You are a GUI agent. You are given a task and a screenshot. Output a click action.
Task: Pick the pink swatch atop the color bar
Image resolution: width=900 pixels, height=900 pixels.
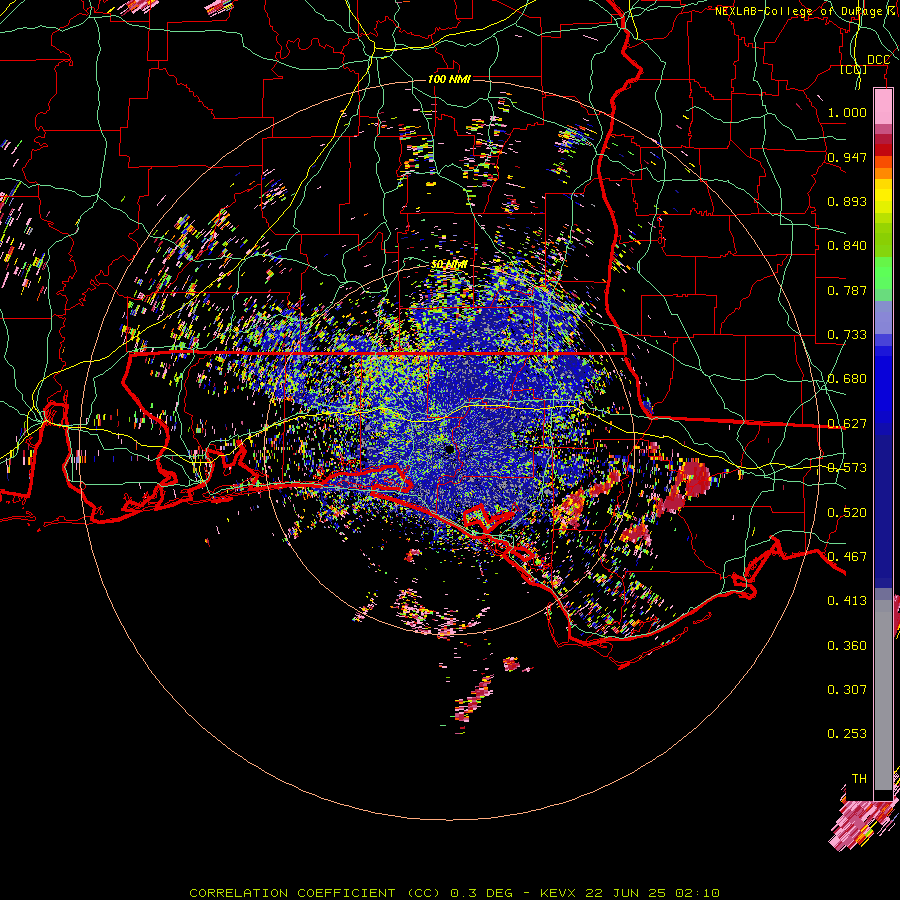pos(883,106)
